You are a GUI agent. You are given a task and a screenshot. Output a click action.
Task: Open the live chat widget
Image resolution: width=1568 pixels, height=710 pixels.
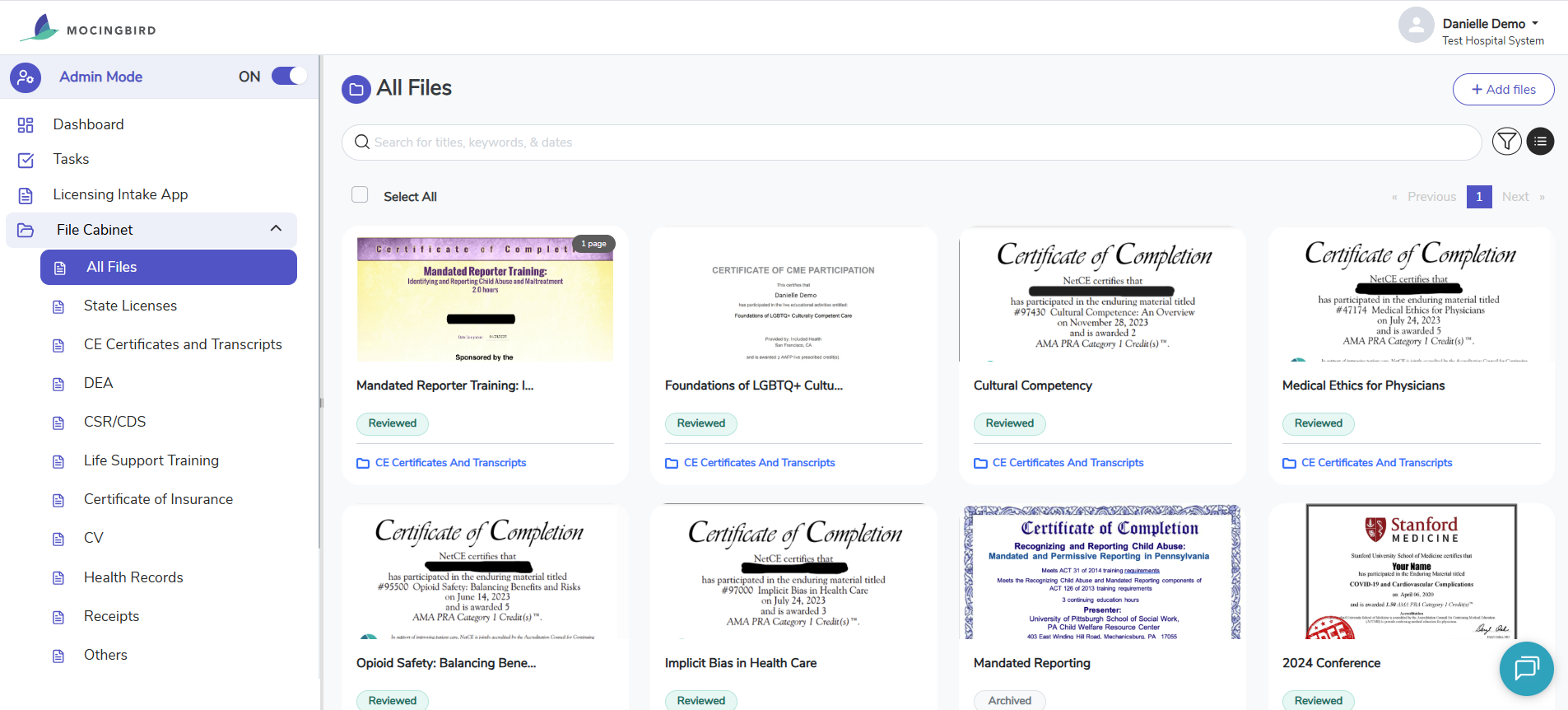pyautogui.click(x=1526, y=668)
